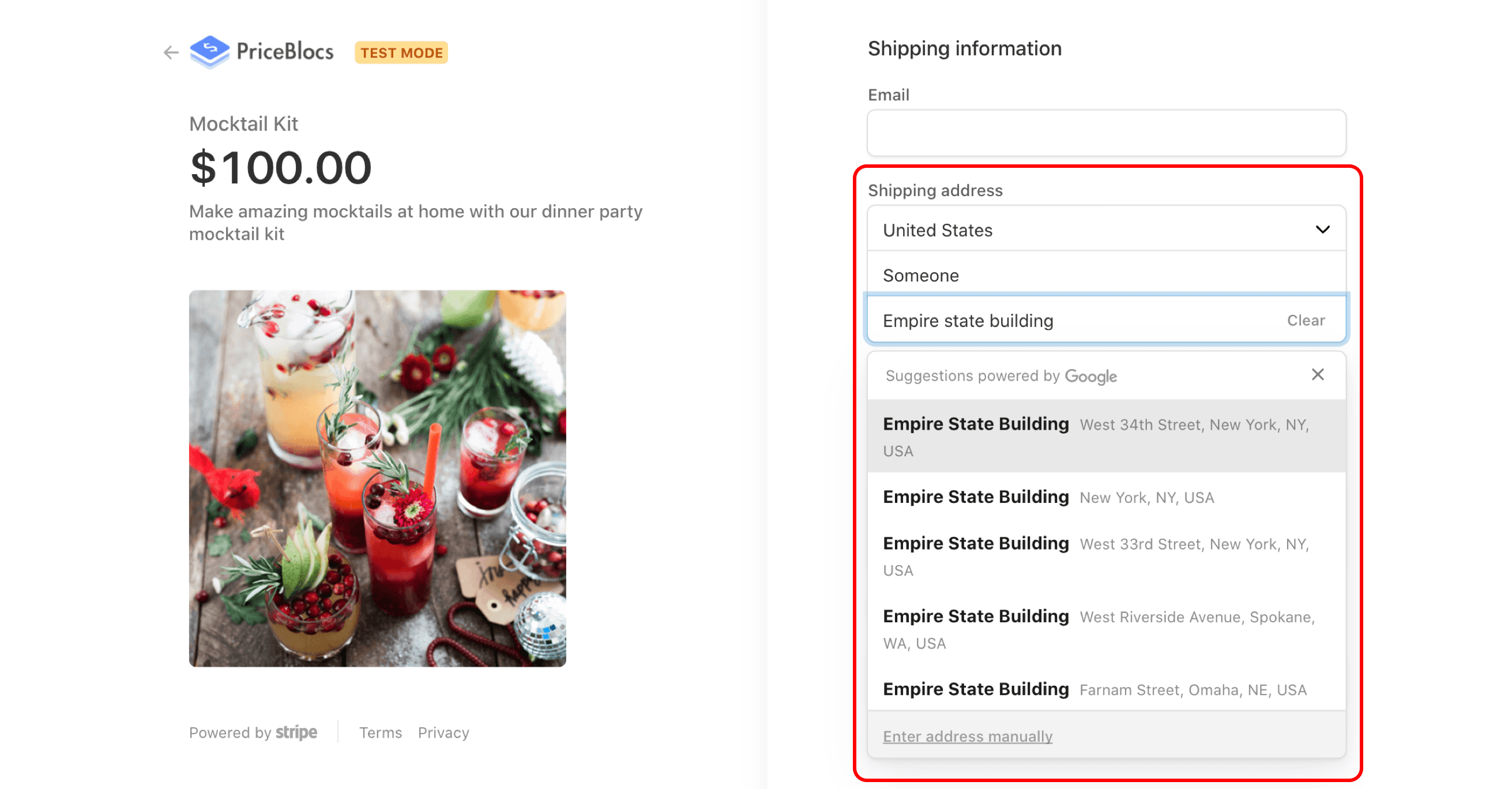Choose Empire State Building Omaha, NE suggestion
Screen dimensions: 1512x789
coord(1106,689)
